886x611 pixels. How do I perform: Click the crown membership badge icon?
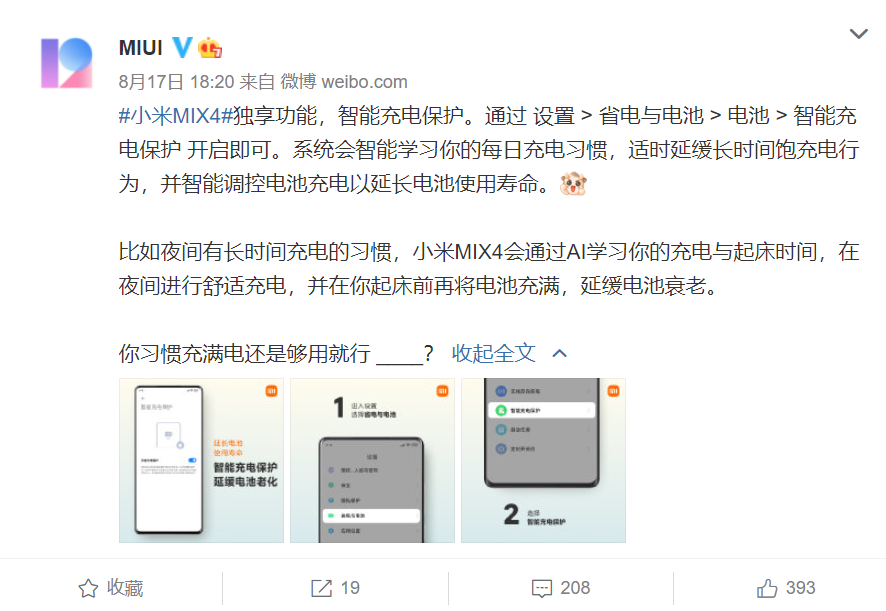click(210, 47)
